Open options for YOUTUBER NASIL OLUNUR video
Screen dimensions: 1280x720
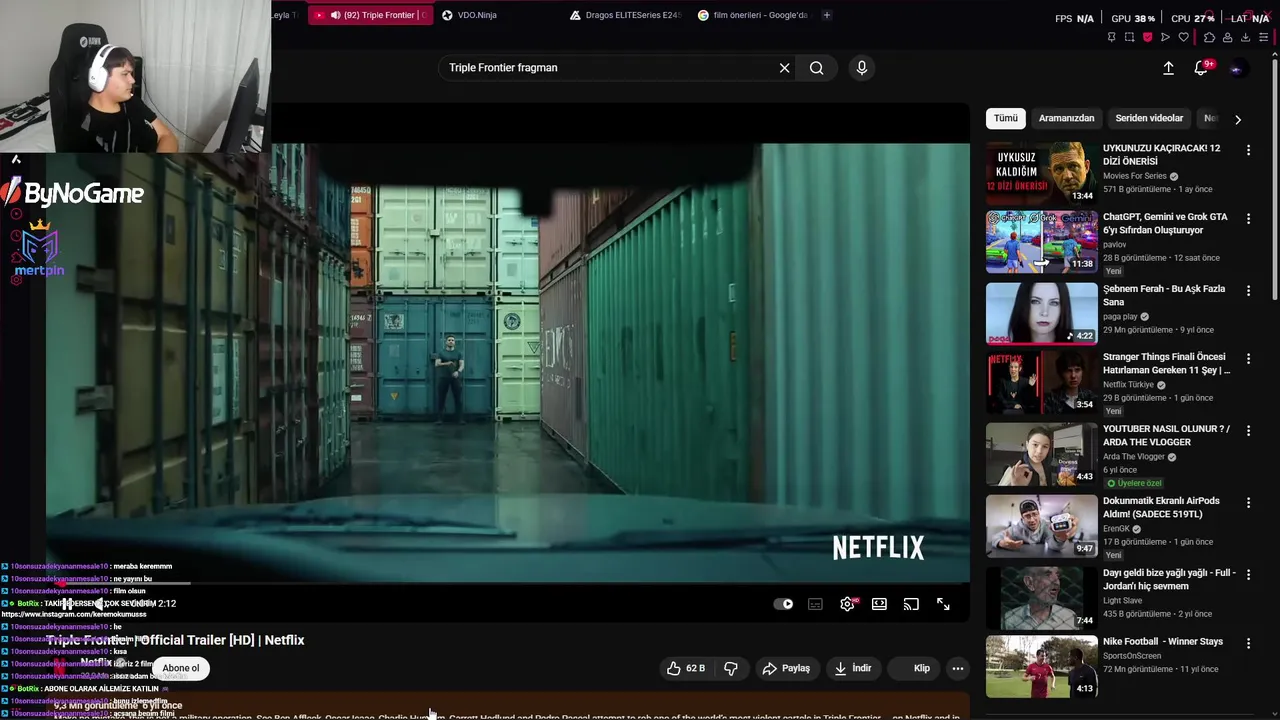pos(1248,430)
